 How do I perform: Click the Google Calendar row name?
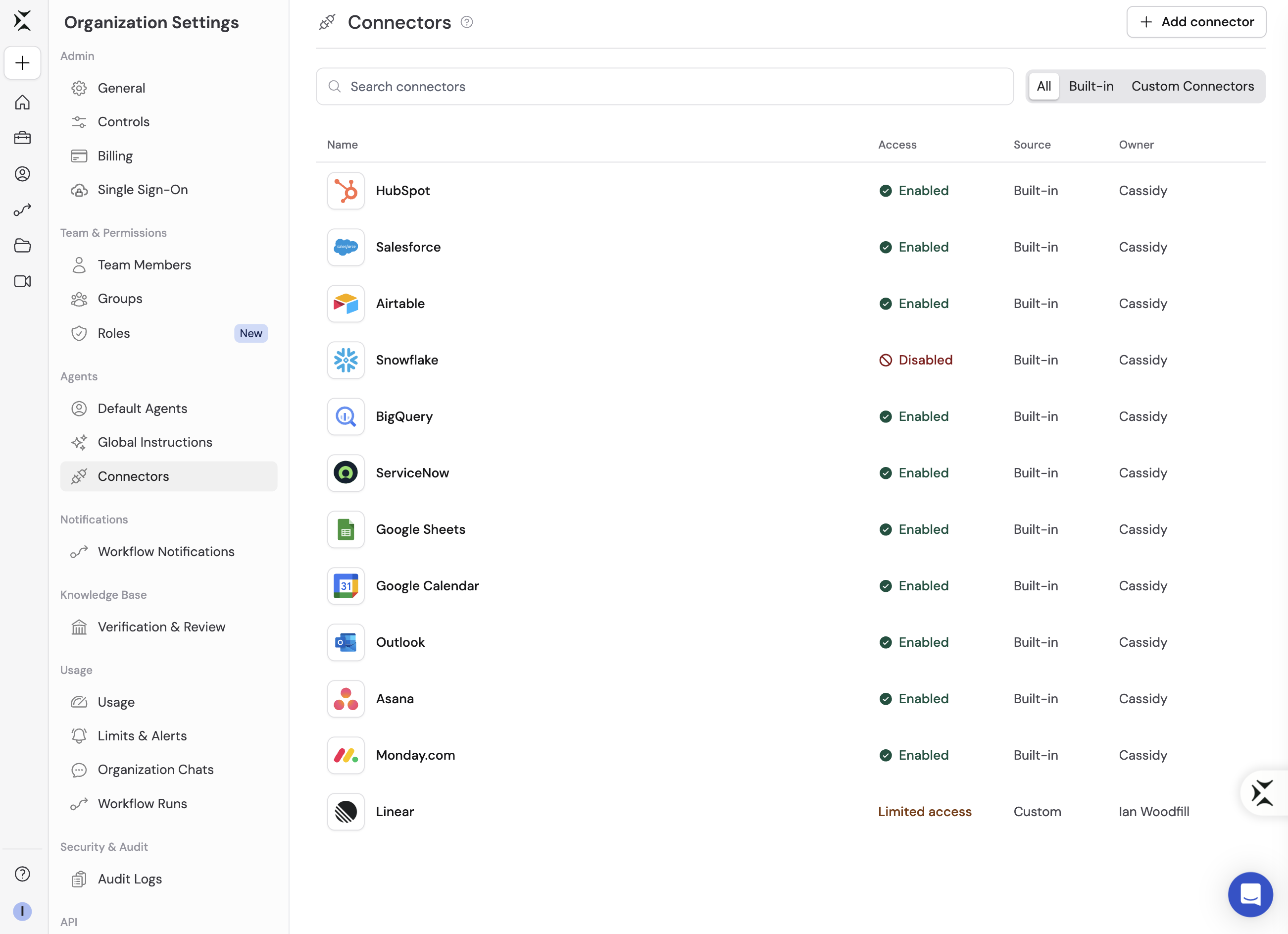(427, 586)
